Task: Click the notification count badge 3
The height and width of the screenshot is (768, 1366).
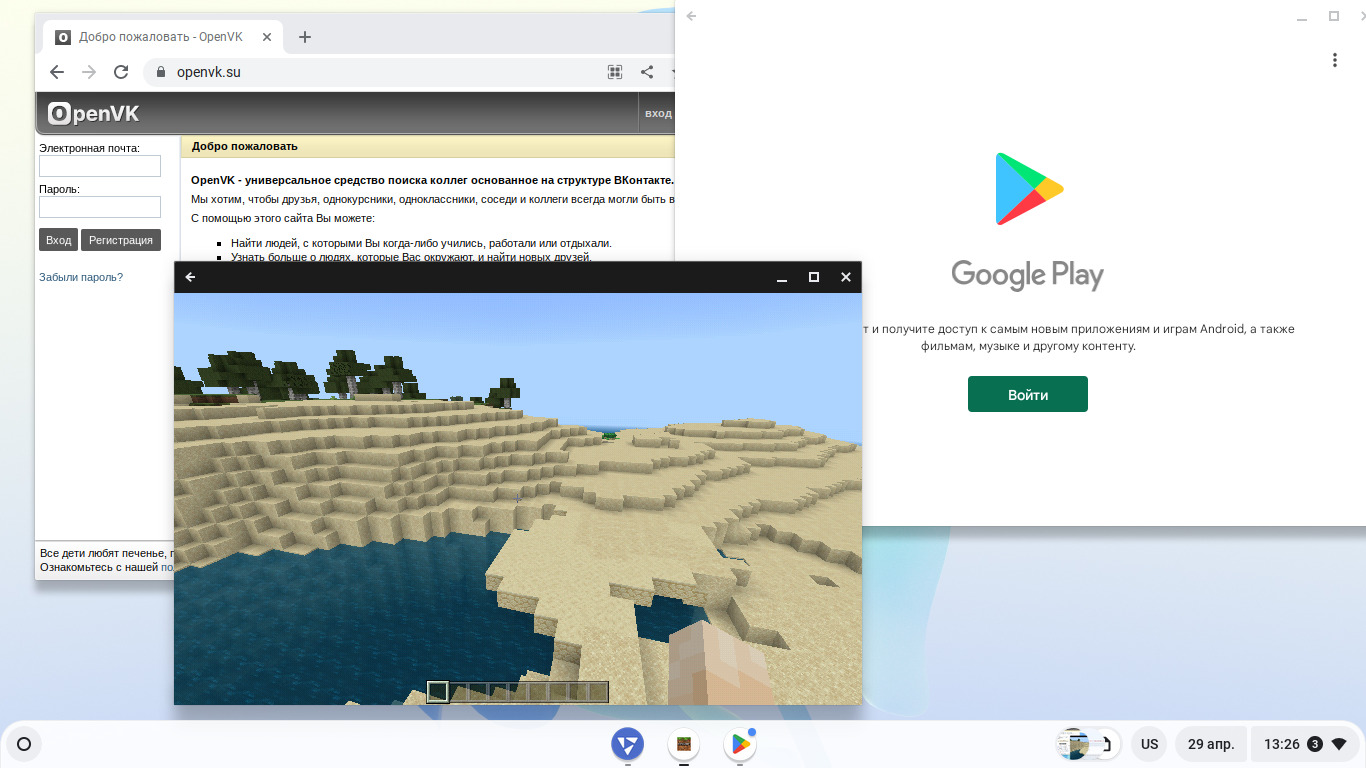Action: pyautogui.click(x=1315, y=744)
